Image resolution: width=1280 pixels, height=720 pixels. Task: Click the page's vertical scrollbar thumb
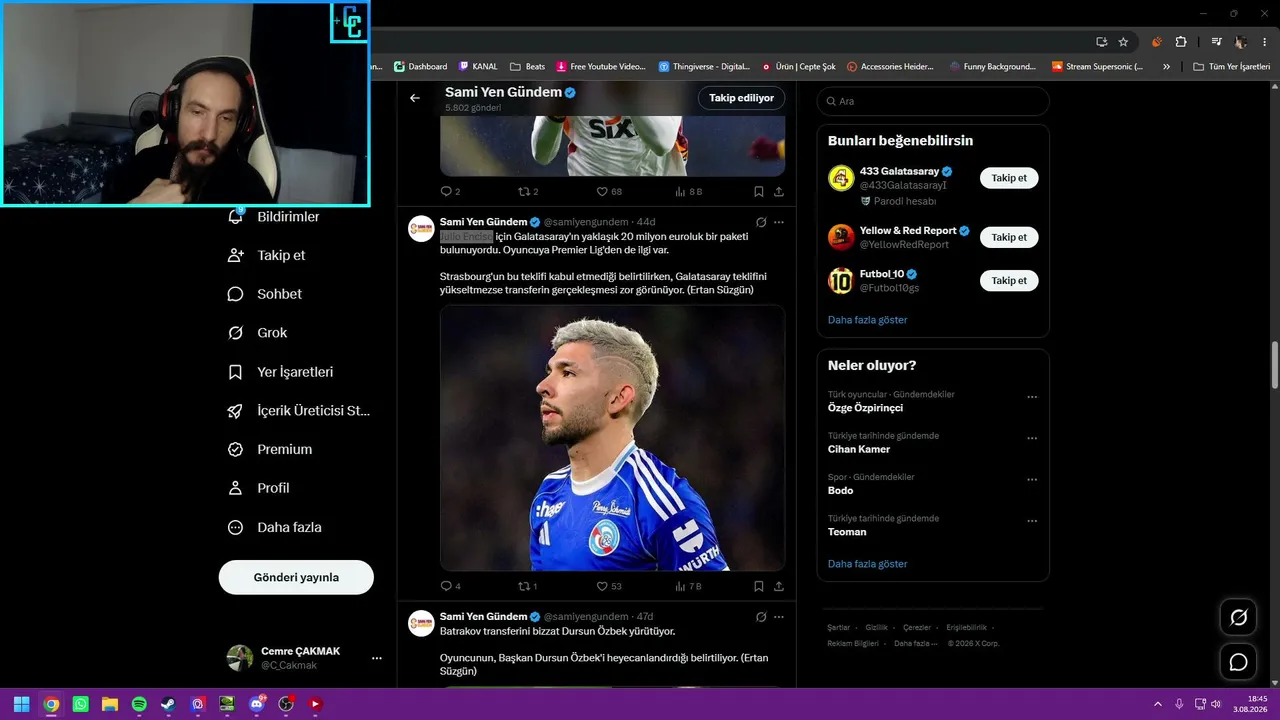pos(1275,366)
